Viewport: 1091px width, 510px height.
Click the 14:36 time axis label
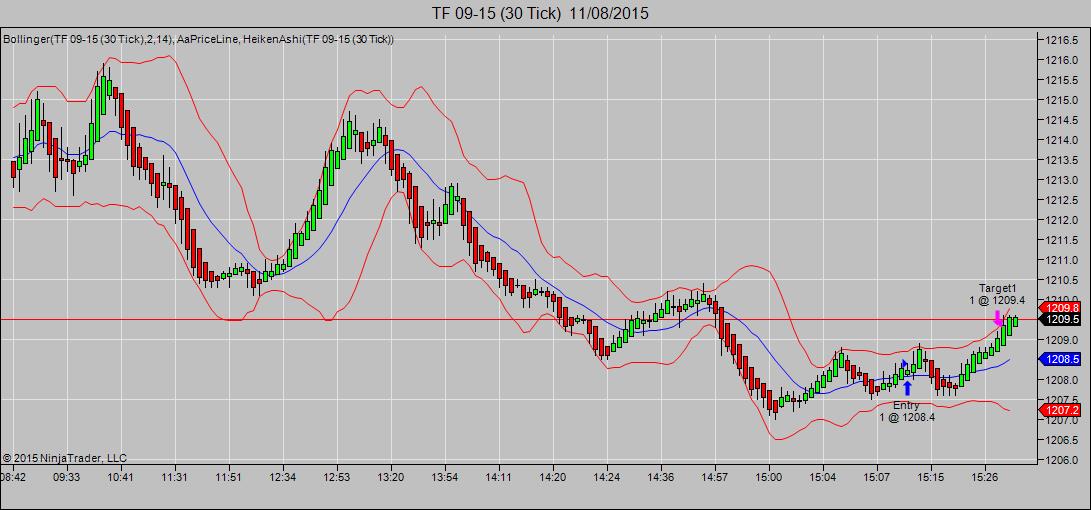click(660, 477)
